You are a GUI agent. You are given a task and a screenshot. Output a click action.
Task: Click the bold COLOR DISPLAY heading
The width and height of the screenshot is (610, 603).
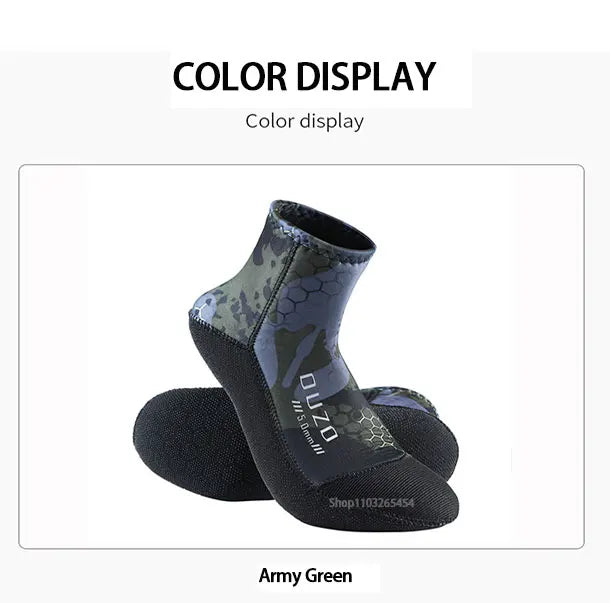point(304,76)
